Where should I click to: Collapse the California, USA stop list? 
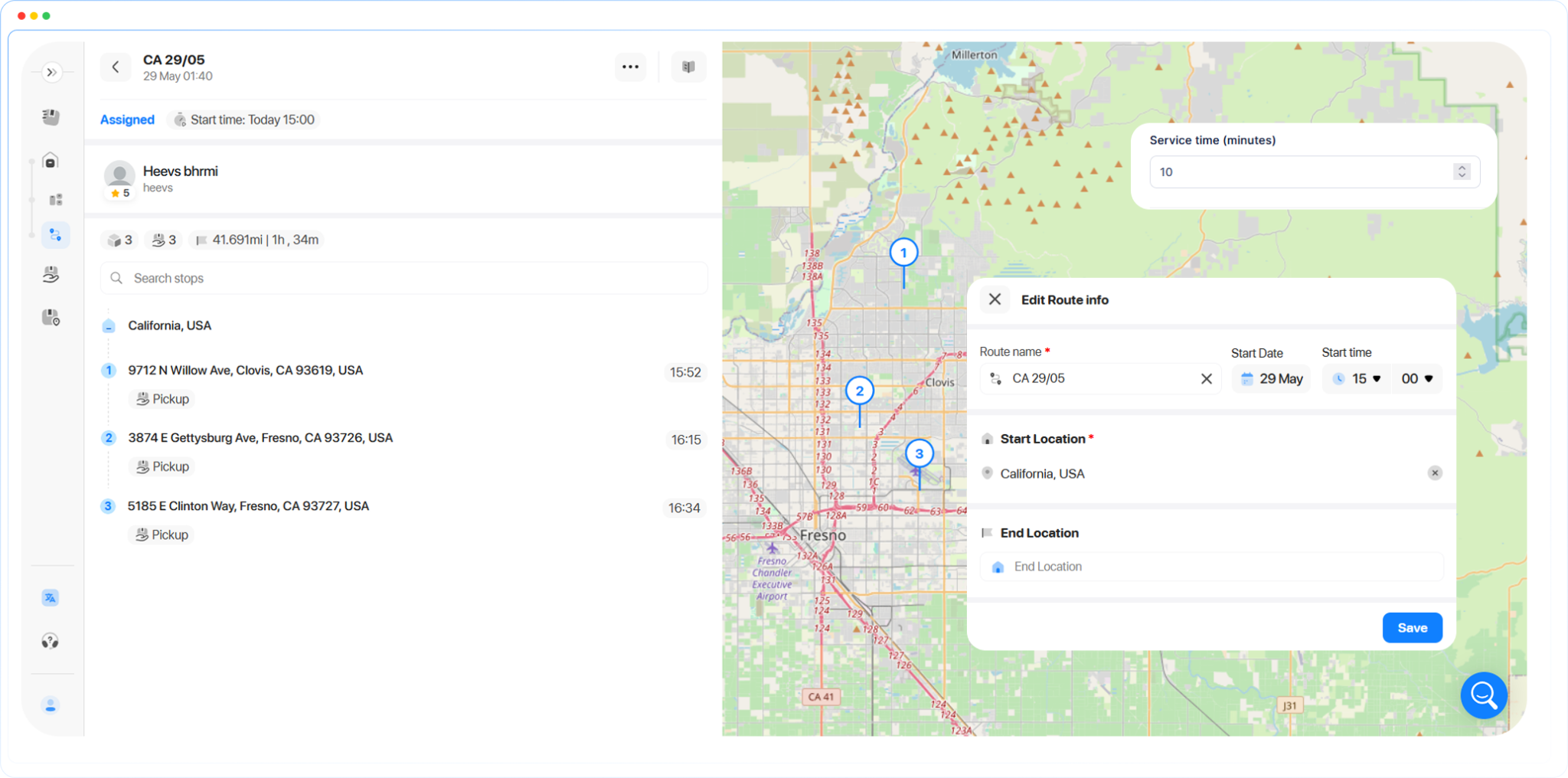pyautogui.click(x=109, y=325)
